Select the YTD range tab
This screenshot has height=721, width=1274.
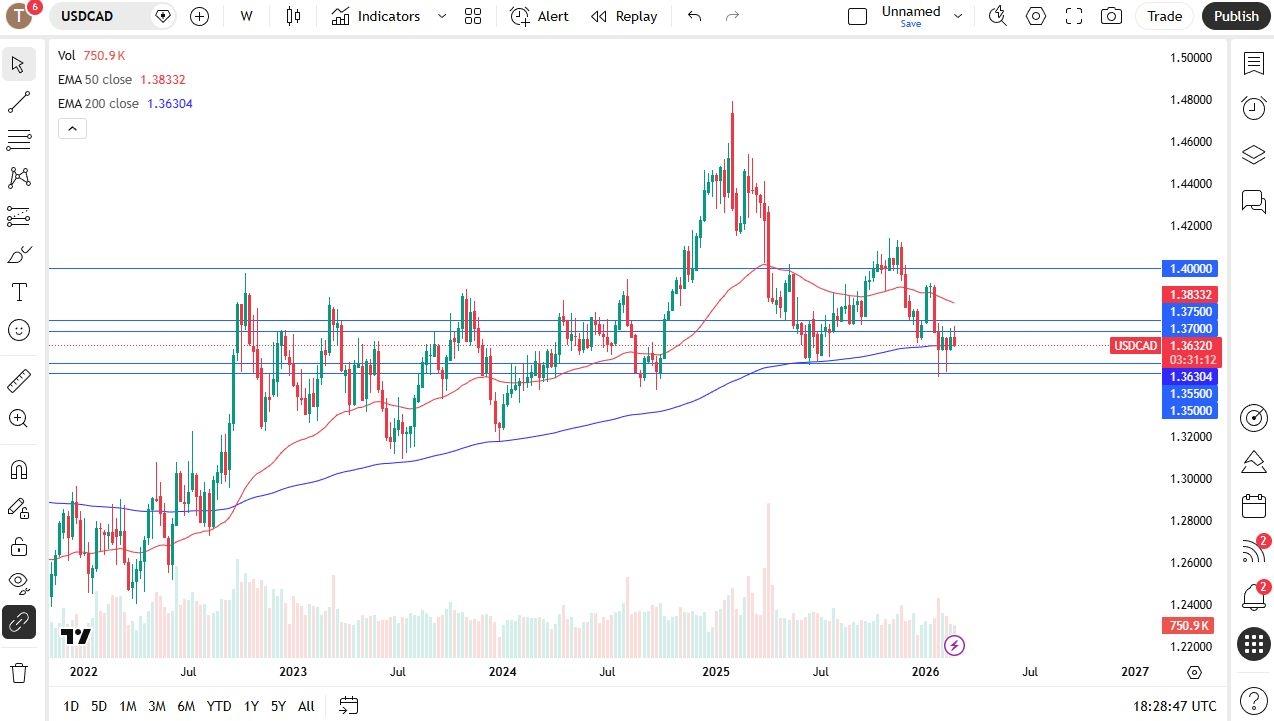pos(219,706)
